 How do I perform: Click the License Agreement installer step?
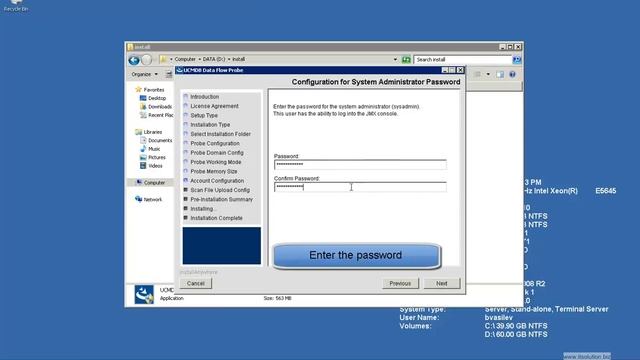point(214,106)
